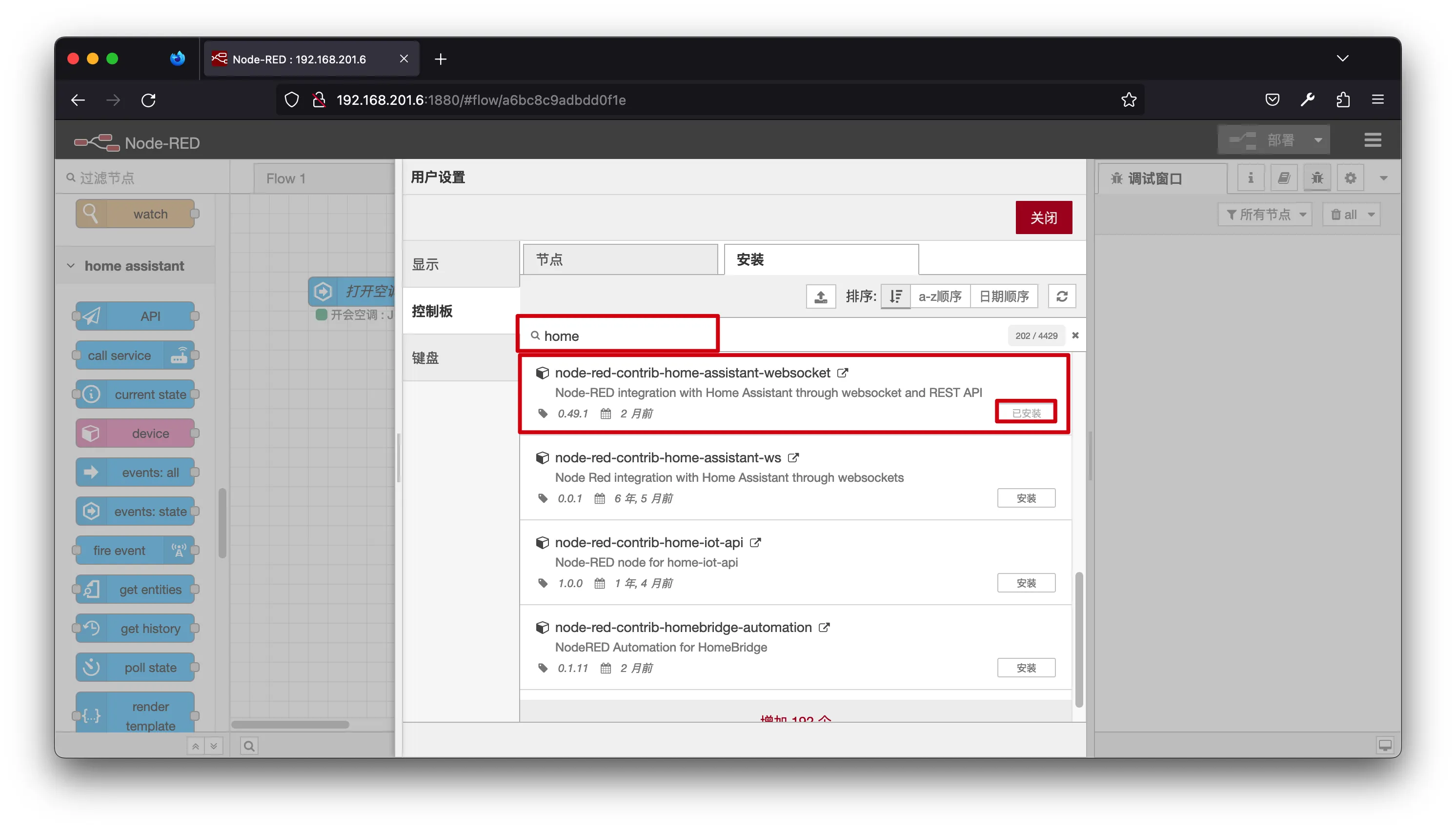The height and width of the screenshot is (830, 1456).
Task: Select the get history palette node
Action: tap(135, 629)
